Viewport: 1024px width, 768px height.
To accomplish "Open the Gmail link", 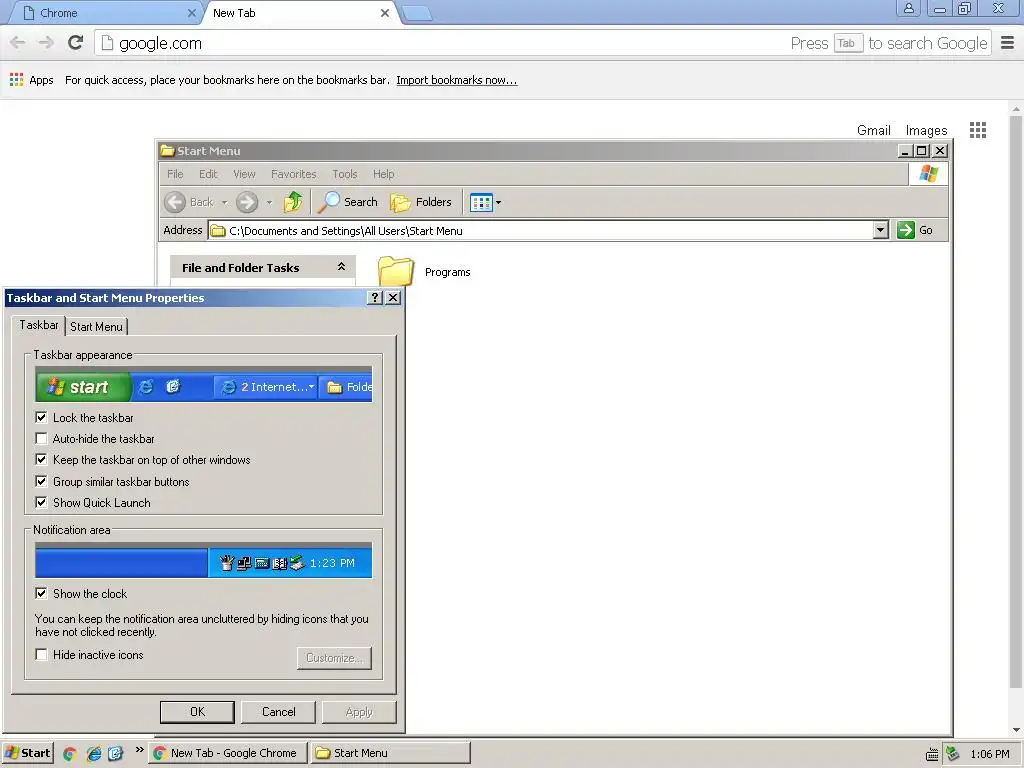I will [874, 130].
